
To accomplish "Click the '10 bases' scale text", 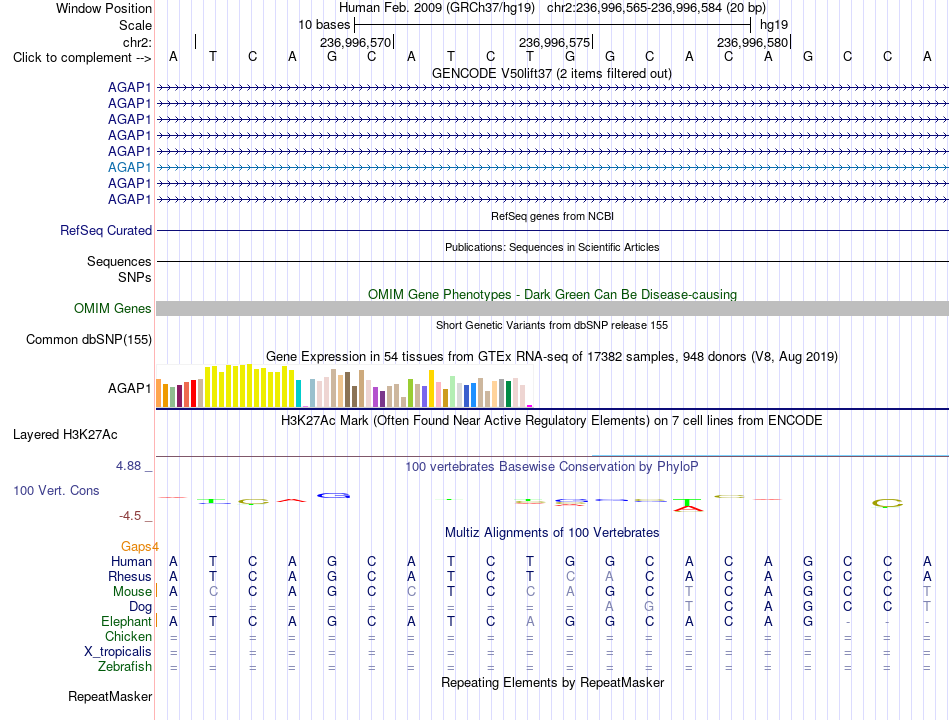I will coord(324,25).
